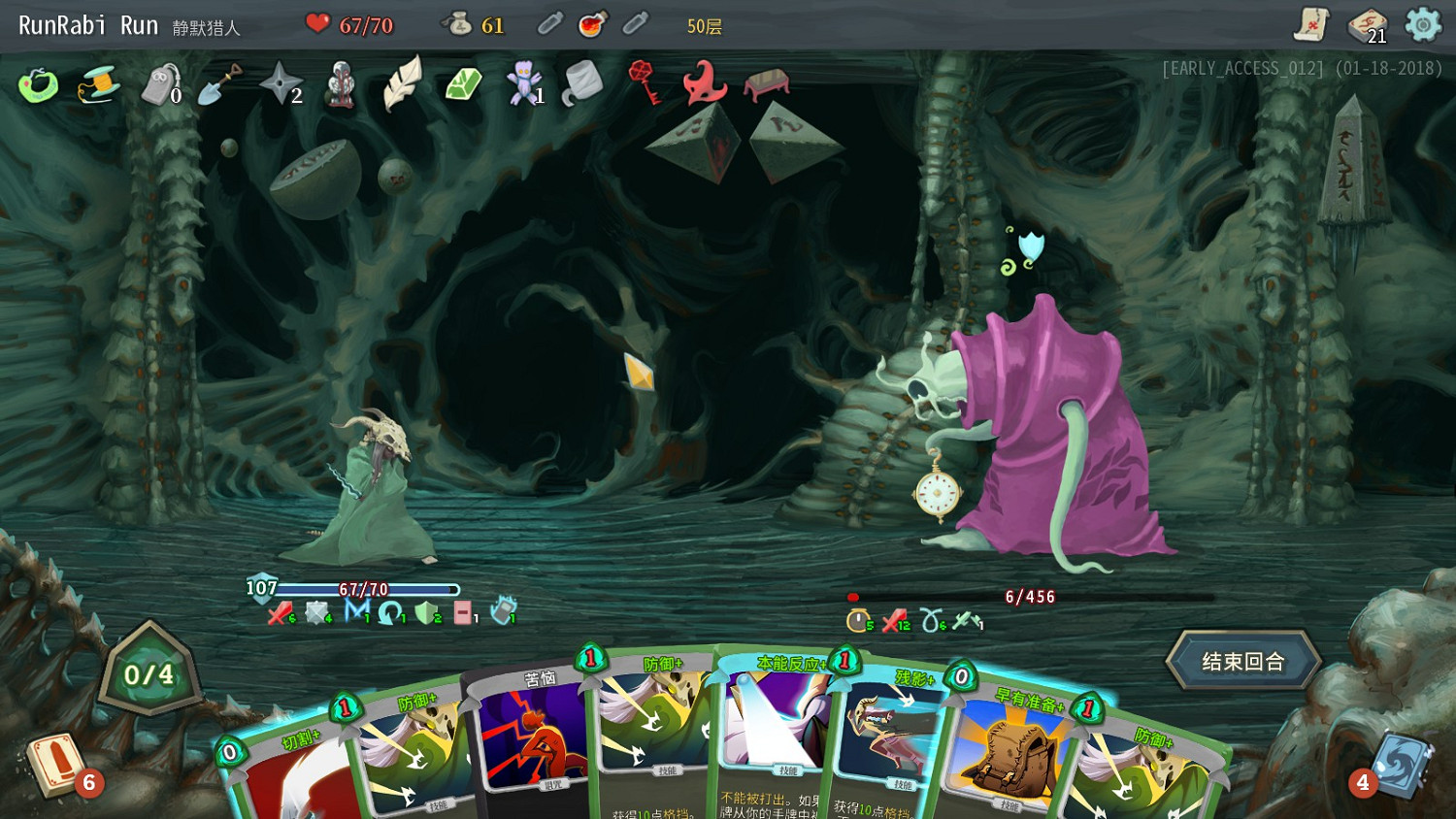1456x819 pixels.
Task: View the deck with 21 cards
Action: click(1367, 25)
